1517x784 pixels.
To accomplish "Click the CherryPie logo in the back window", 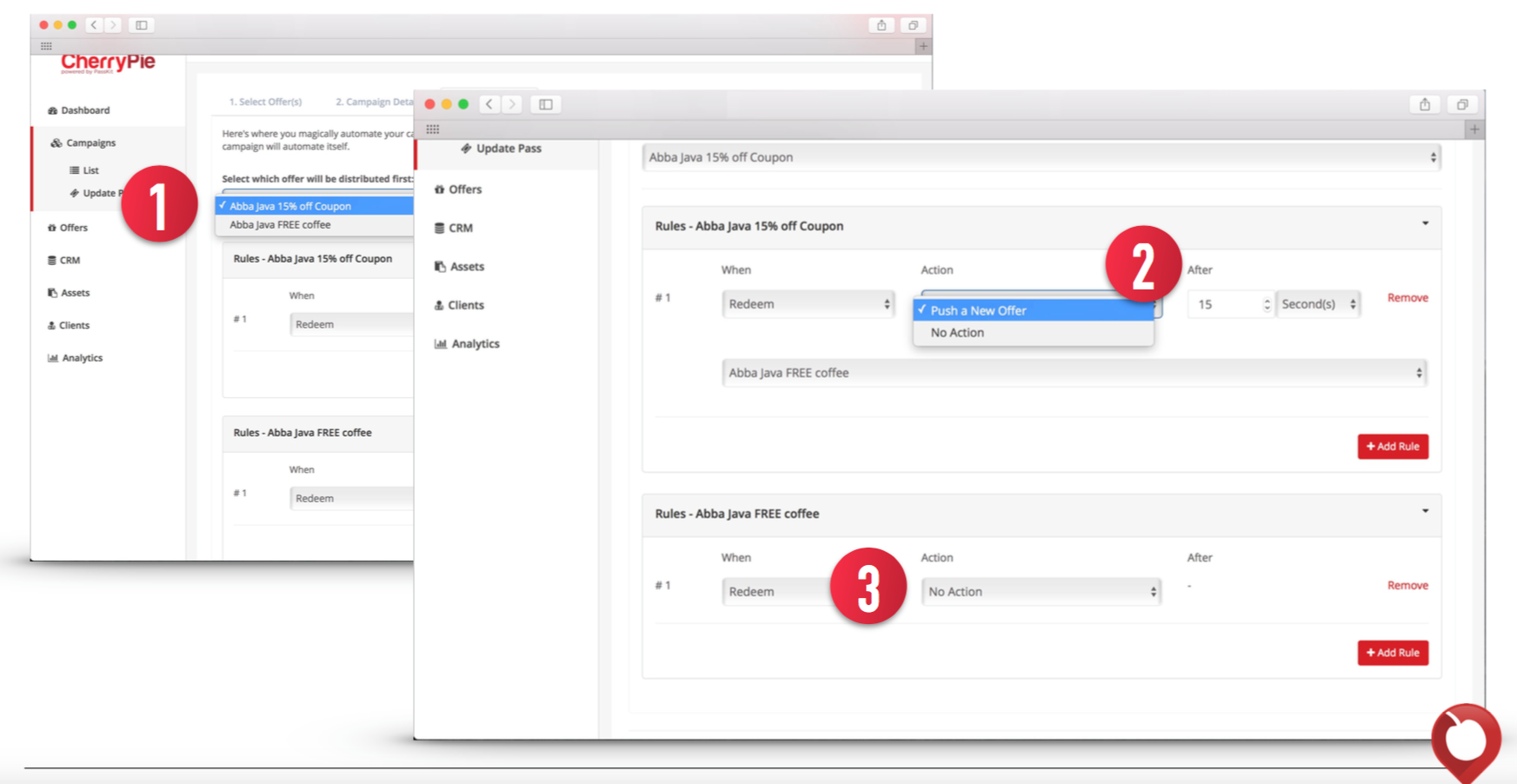I will pyautogui.click(x=108, y=63).
